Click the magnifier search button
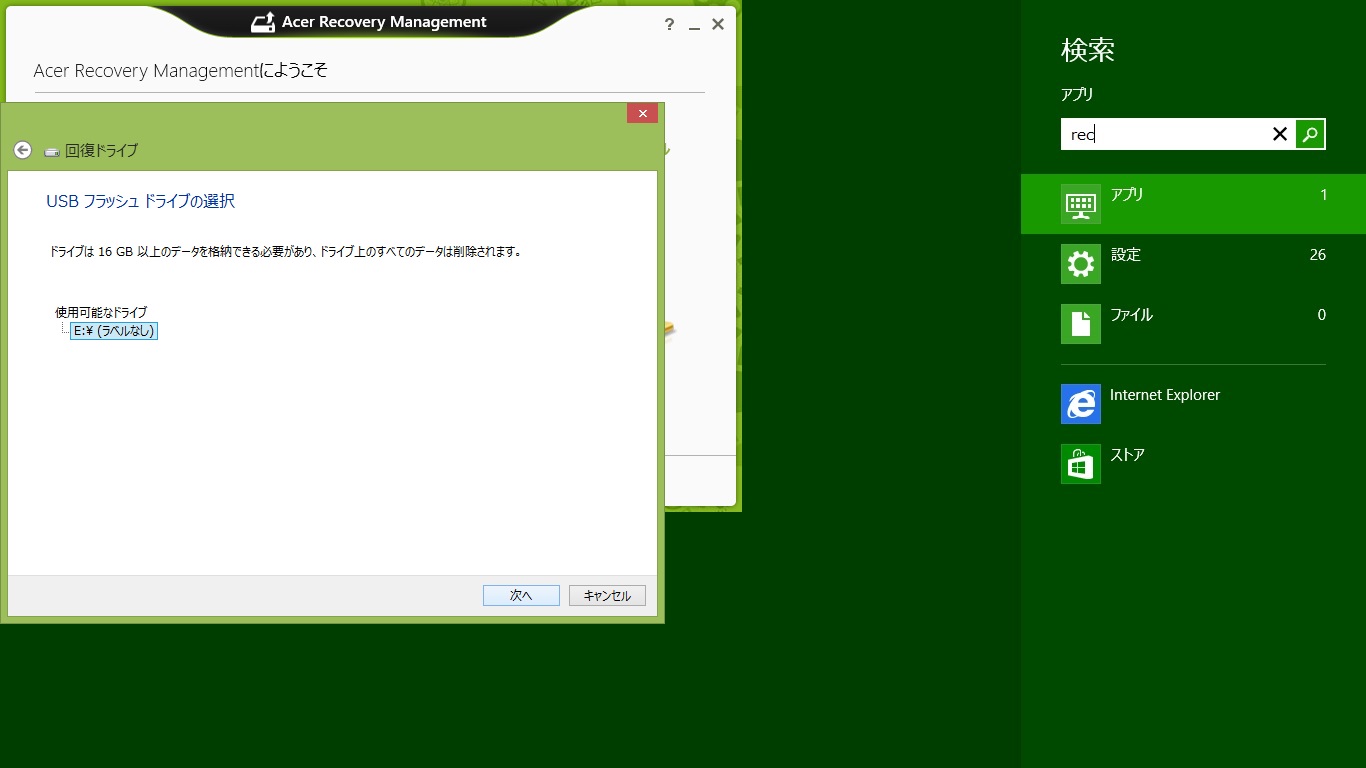Image resolution: width=1366 pixels, height=768 pixels. tap(1310, 134)
